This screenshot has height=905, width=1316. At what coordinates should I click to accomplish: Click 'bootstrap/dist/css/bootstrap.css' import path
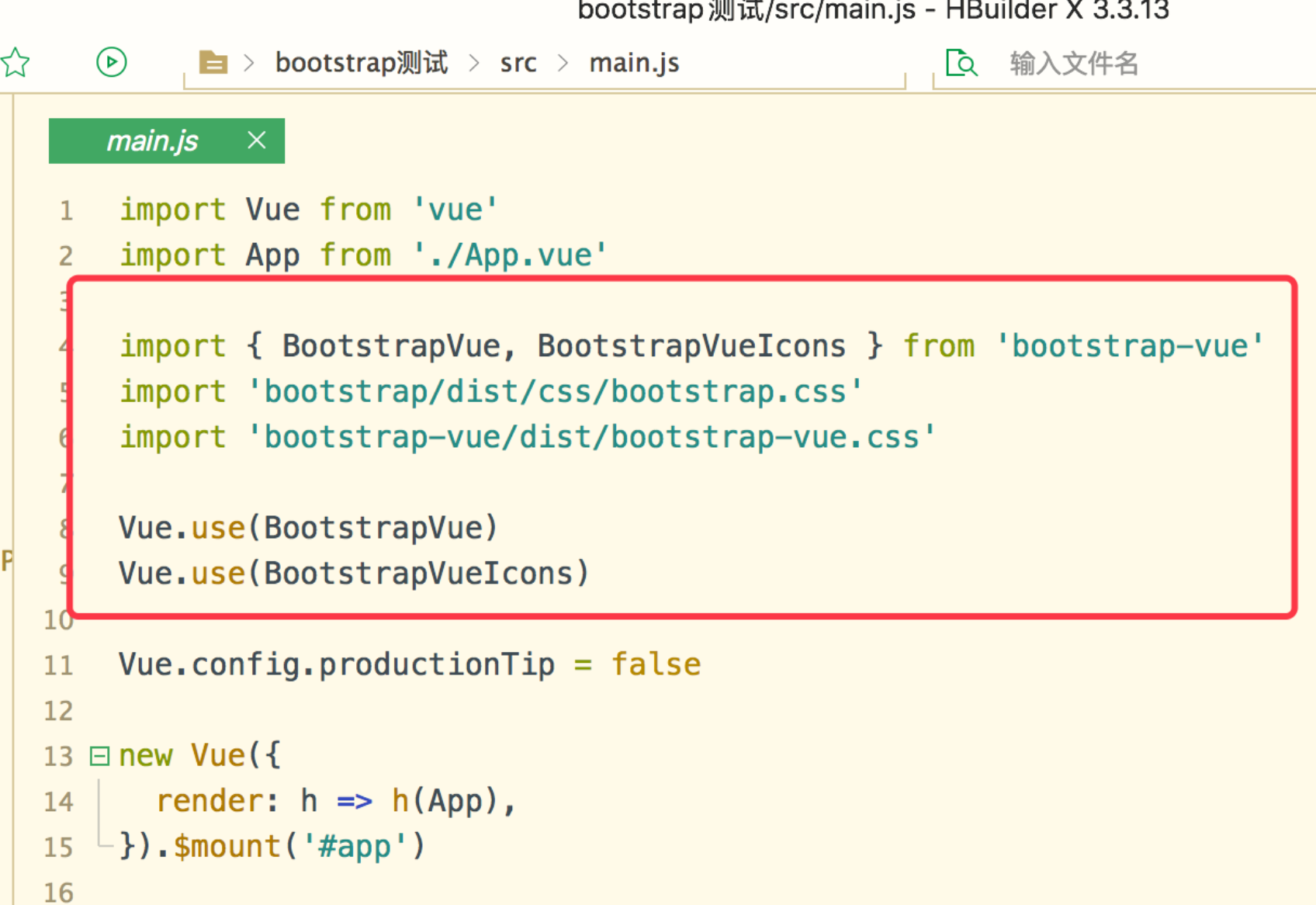[555, 392]
